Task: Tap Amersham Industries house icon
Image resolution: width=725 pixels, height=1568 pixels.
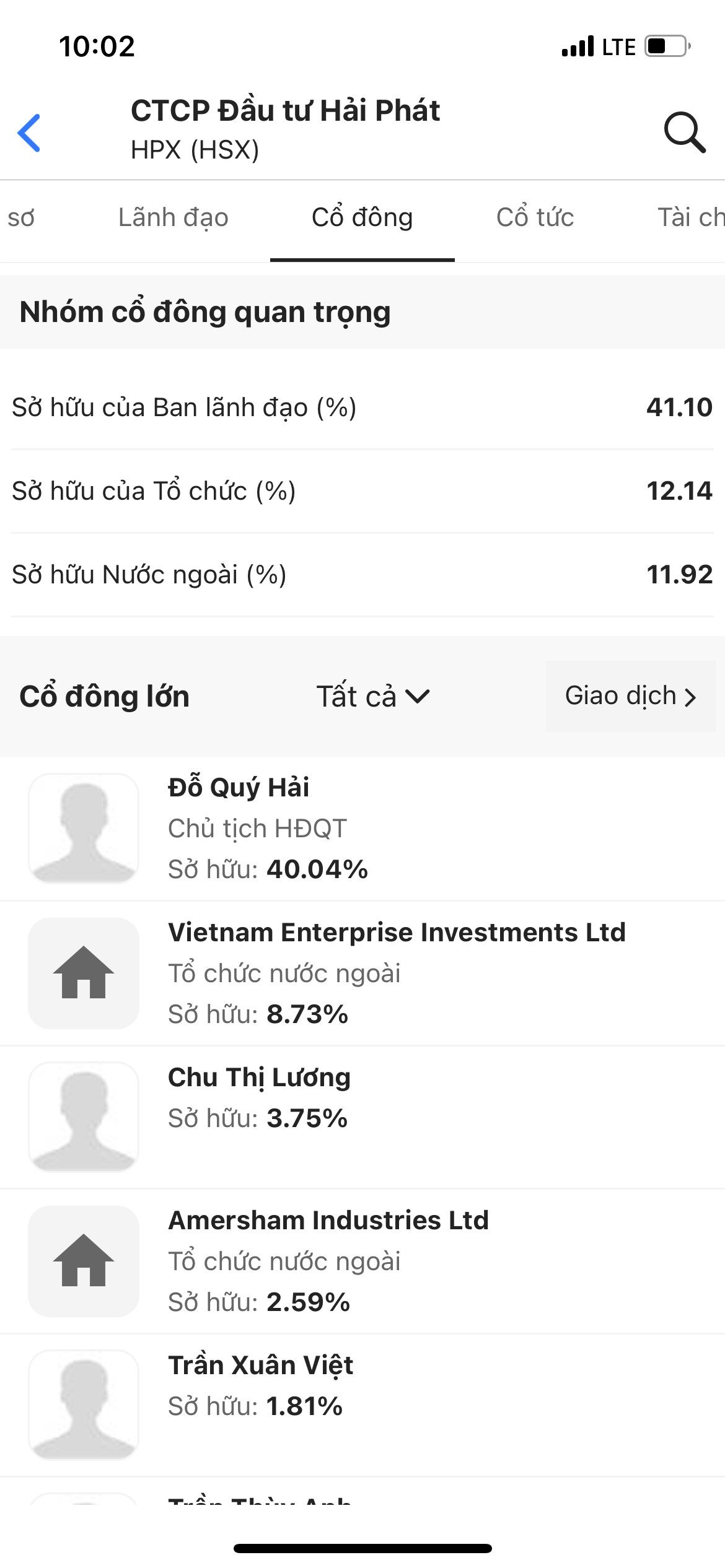Action: point(84,1261)
